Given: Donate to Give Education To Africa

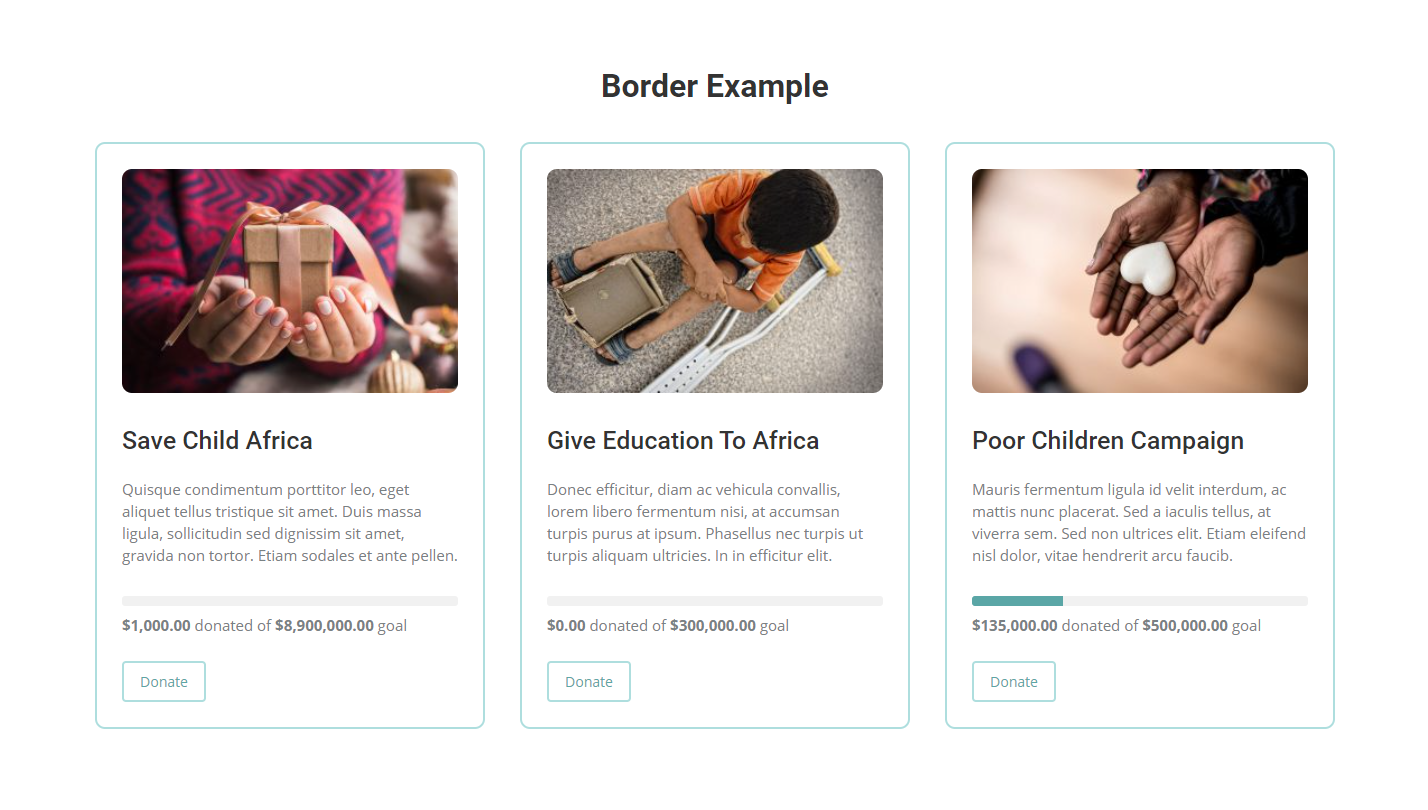Looking at the screenshot, I should [589, 682].
